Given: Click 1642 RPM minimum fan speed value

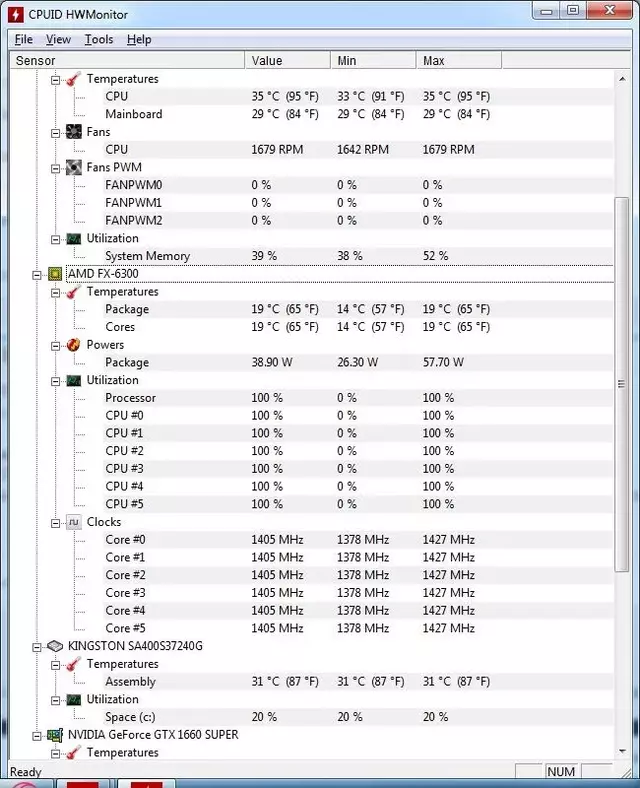Looking at the screenshot, I should click(x=363, y=150).
